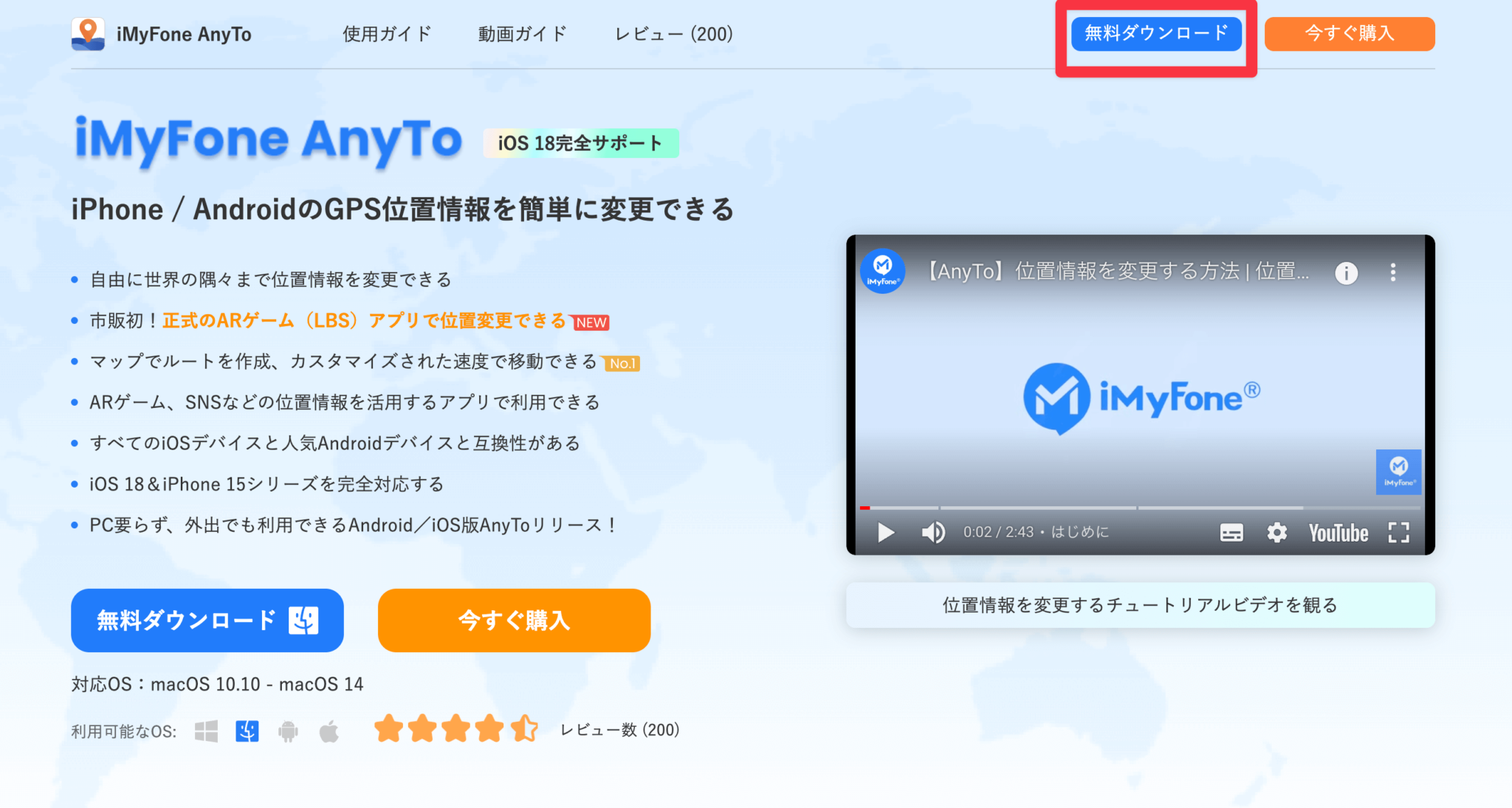Select the Android OS icon
Image resolution: width=1512 pixels, height=808 pixels.
(x=288, y=731)
